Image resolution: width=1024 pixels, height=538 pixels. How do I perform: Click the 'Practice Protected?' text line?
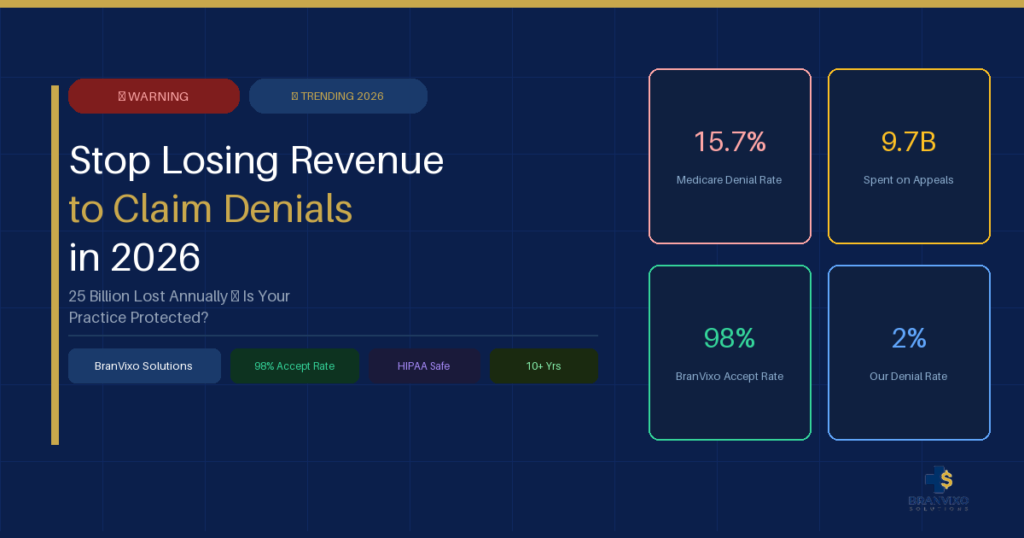tap(138, 318)
